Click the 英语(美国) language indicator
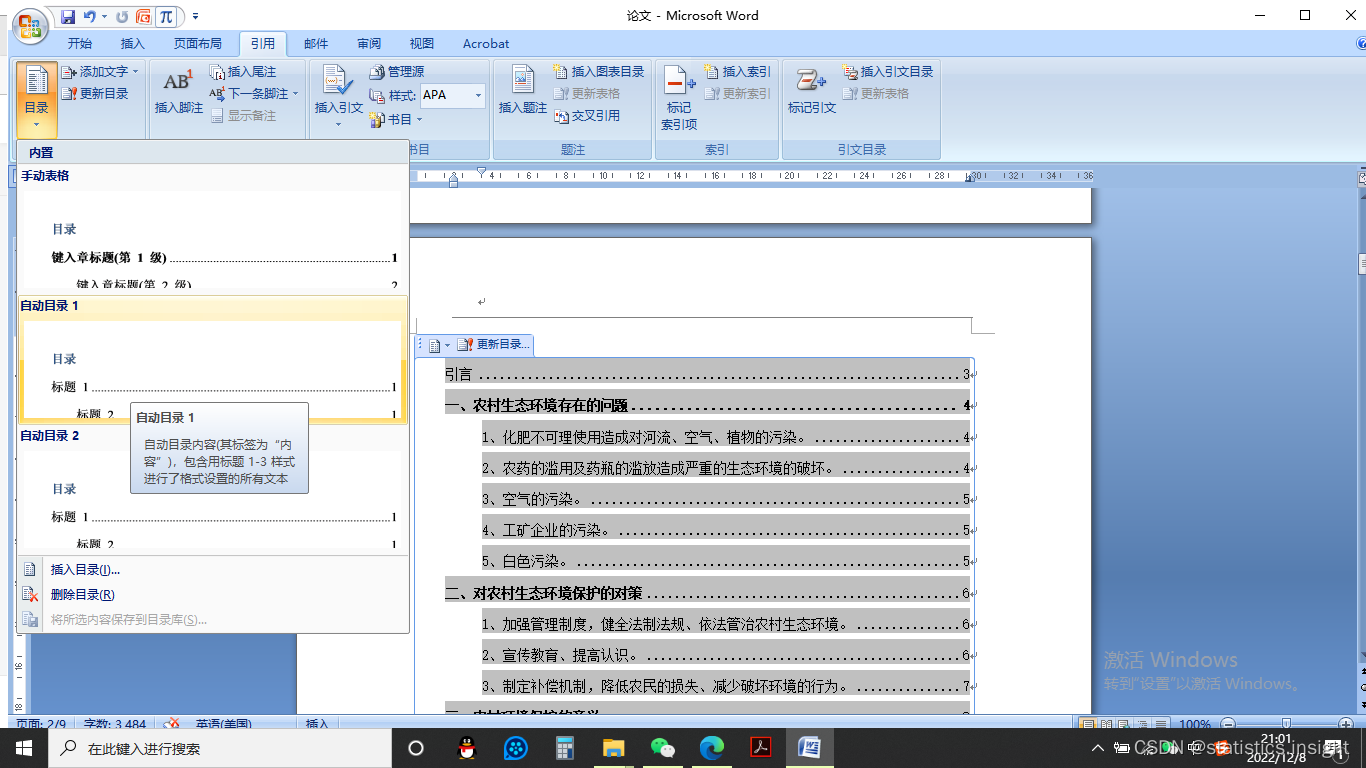The image size is (1366, 768). click(224, 724)
